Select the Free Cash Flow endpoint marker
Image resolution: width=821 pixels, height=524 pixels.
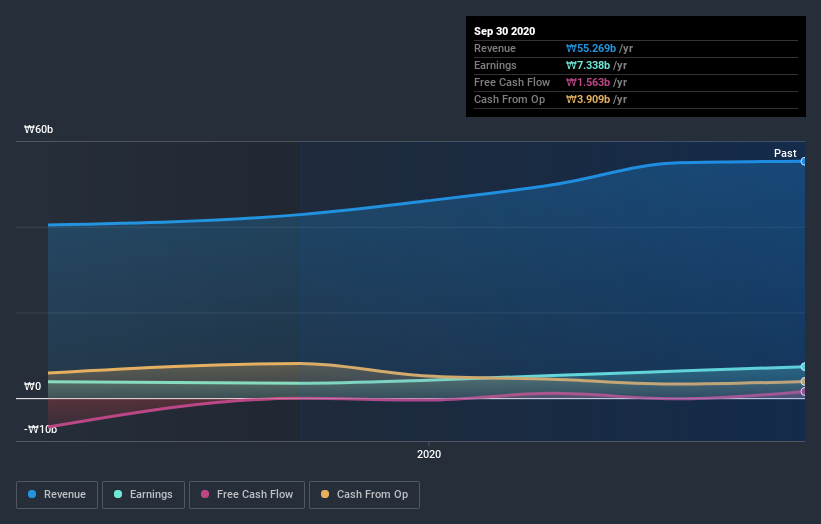(x=803, y=391)
